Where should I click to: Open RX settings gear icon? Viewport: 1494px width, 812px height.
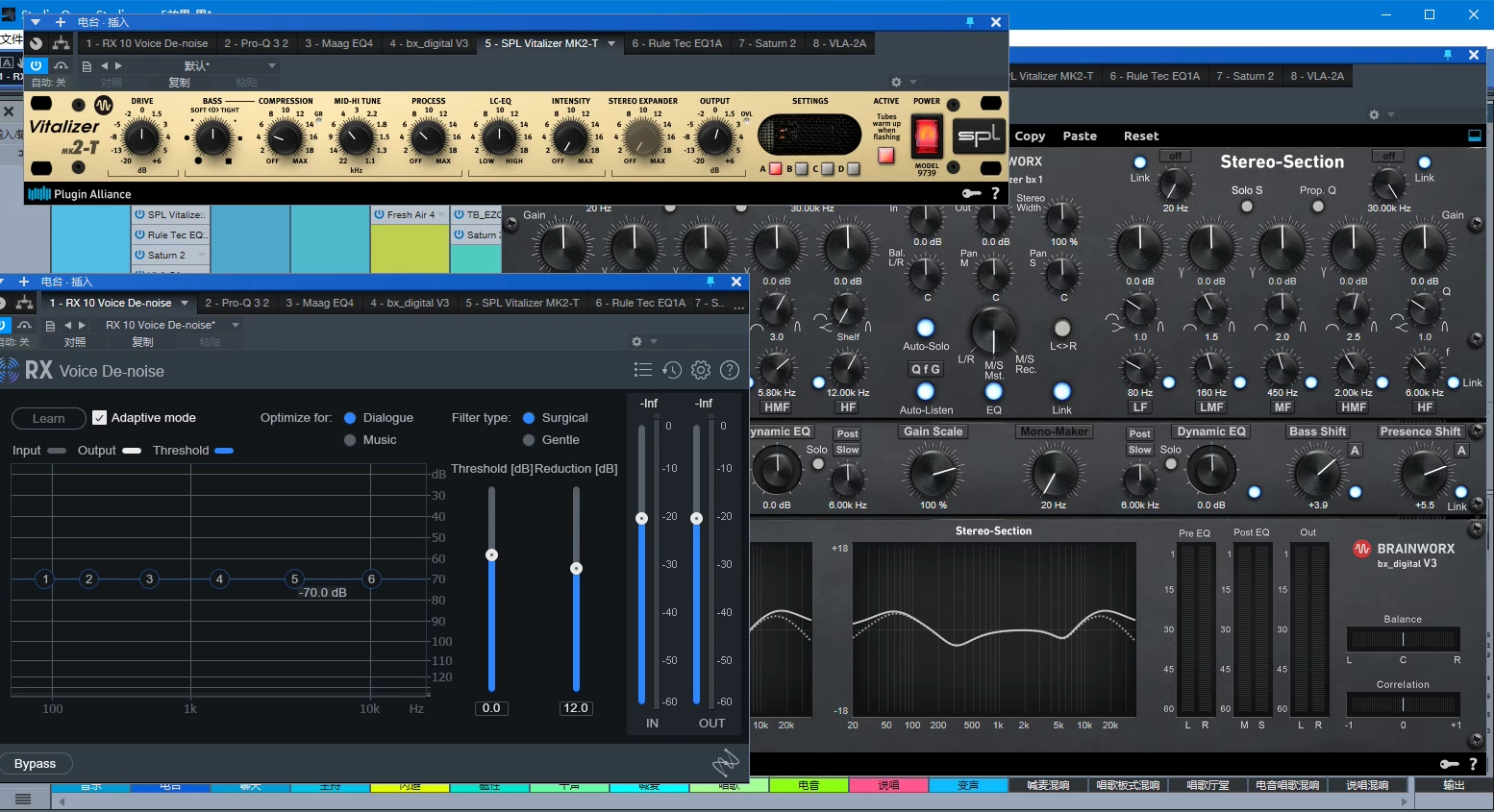pyautogui.click(x=701, y=370)
